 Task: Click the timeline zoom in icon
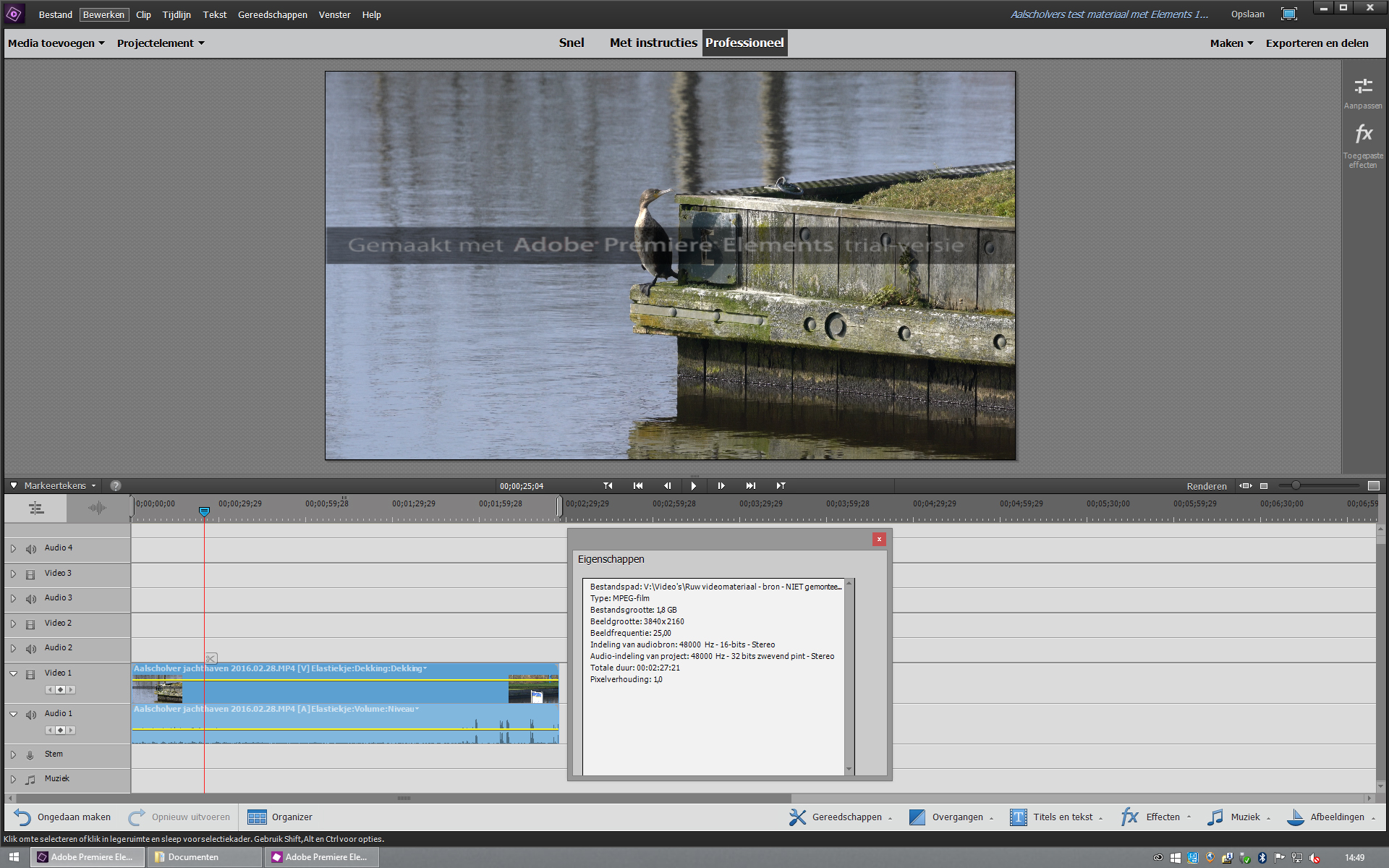(1374, 486)
